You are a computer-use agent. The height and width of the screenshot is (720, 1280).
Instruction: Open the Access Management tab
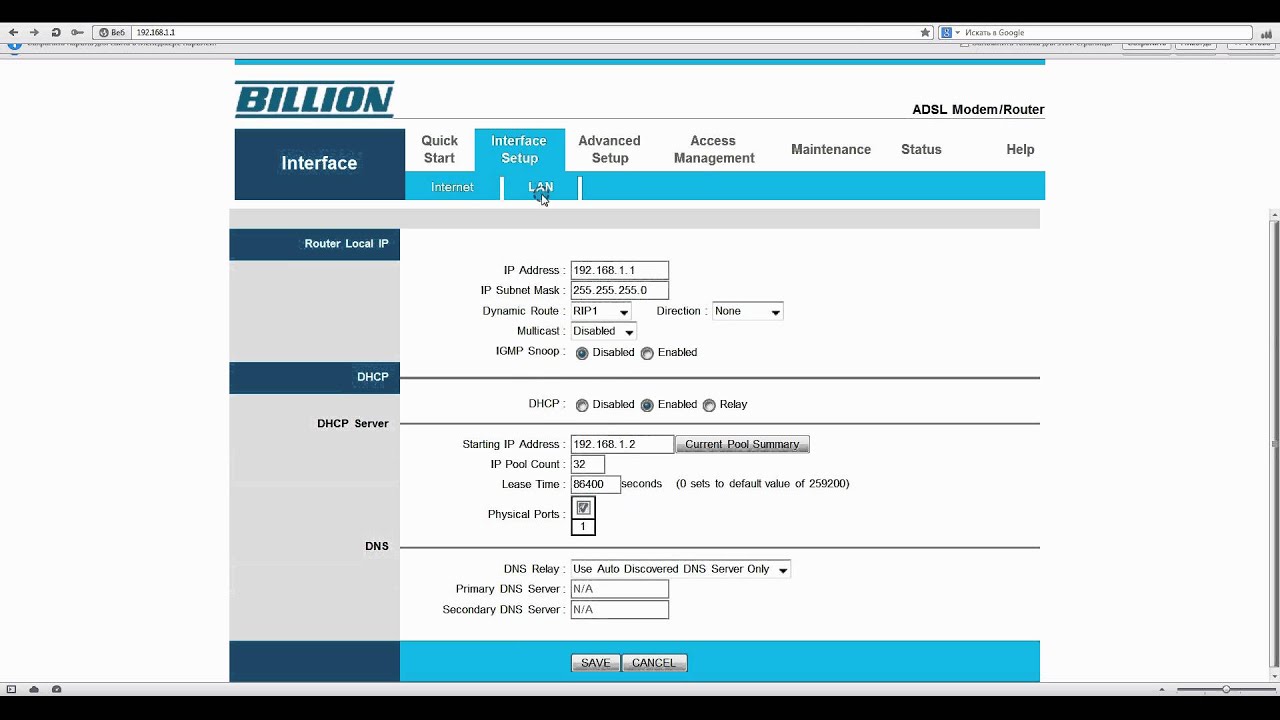[714, 149]
